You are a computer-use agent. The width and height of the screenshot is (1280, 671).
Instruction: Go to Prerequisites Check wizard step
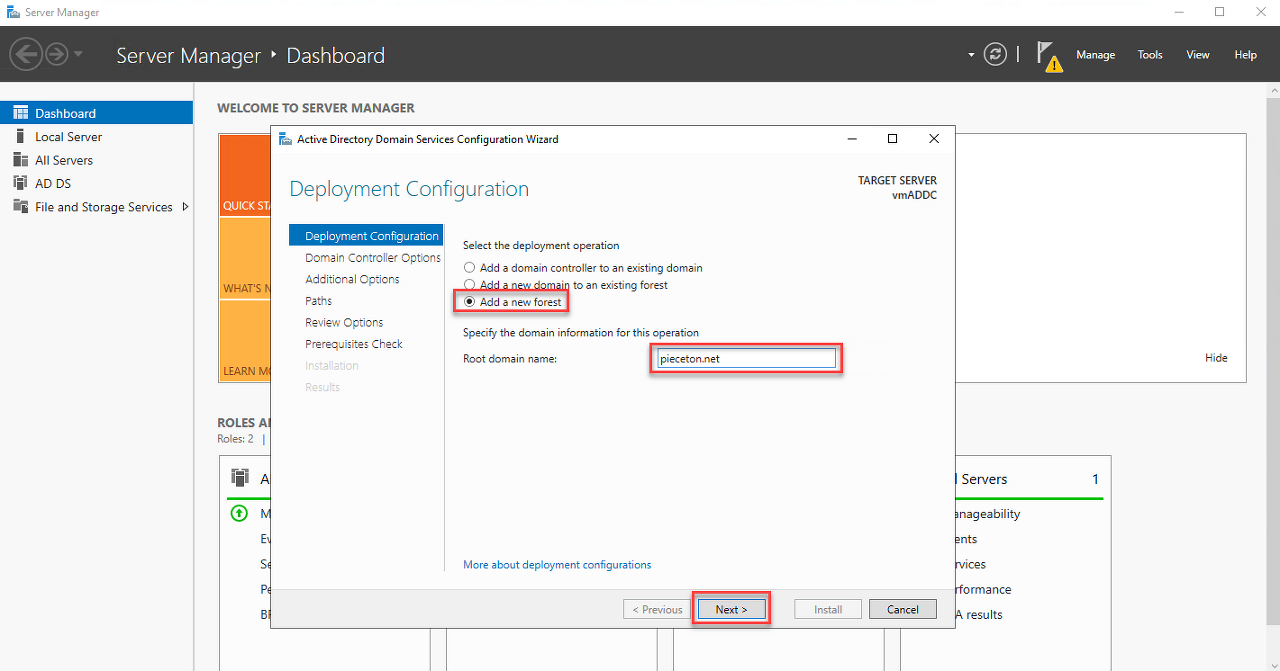(354, 344)
